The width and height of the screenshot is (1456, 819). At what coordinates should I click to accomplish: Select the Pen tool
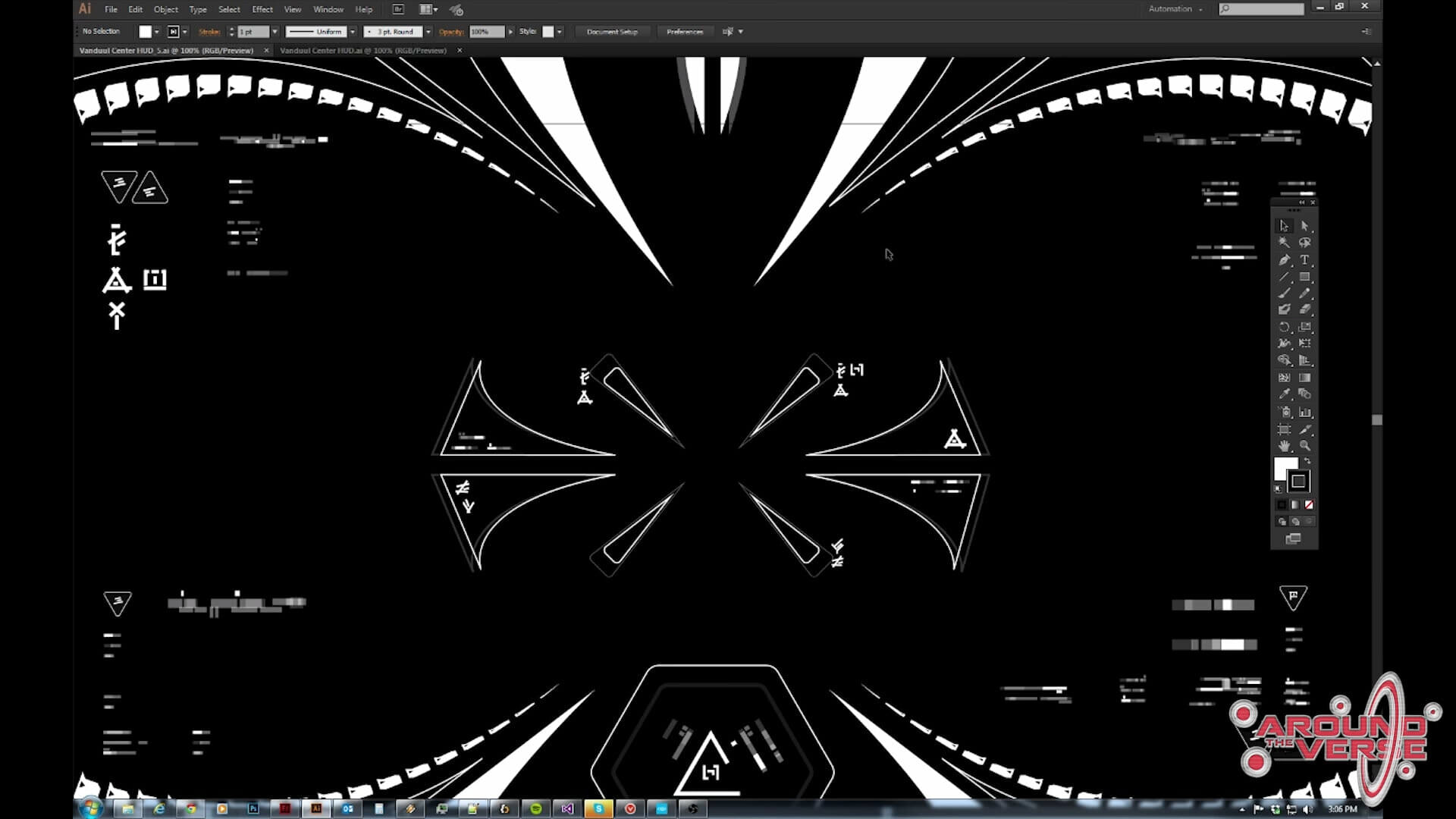(x=1284, y=260)
